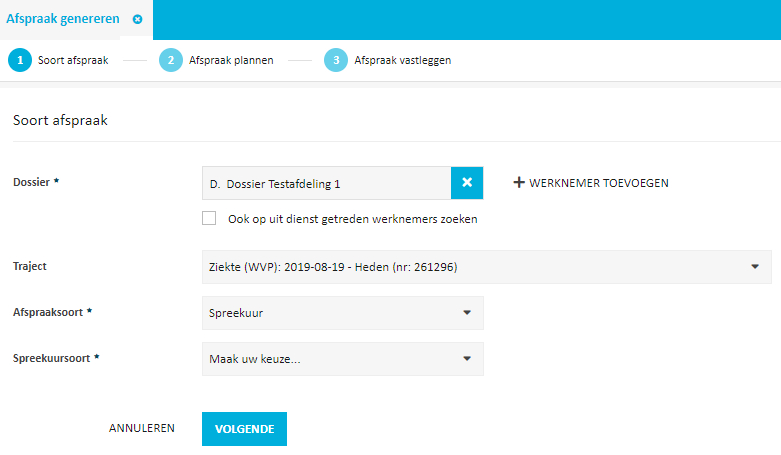Open the Spreekuursoort dropdown
Viewport: 781px width, 455px height.
click(342, 359)
